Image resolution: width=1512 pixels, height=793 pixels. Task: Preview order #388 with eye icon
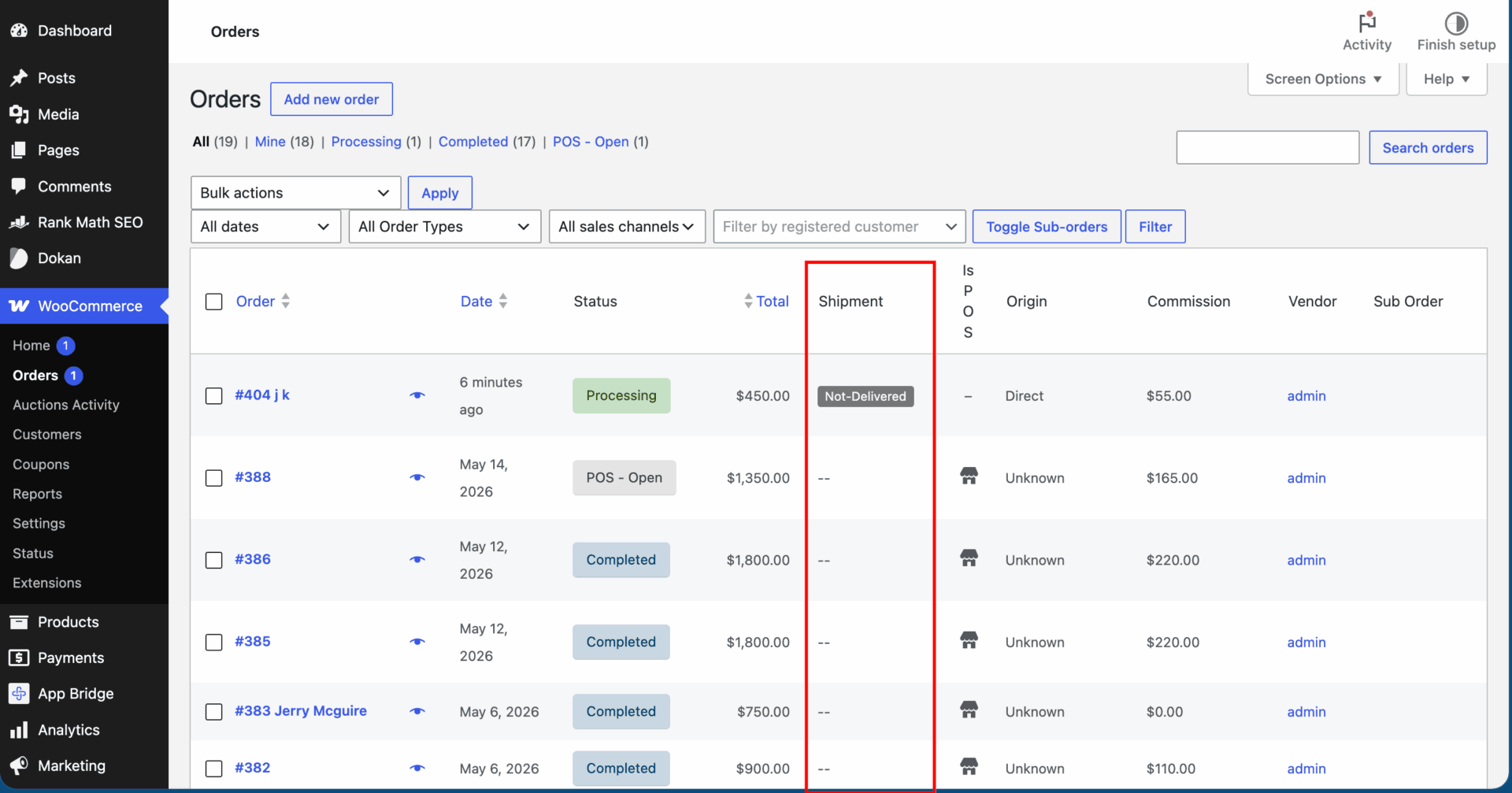click(417, 477)
